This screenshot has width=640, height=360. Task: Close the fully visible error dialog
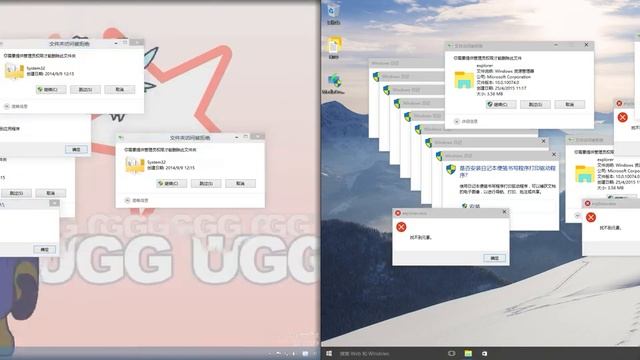coord(504,212)
